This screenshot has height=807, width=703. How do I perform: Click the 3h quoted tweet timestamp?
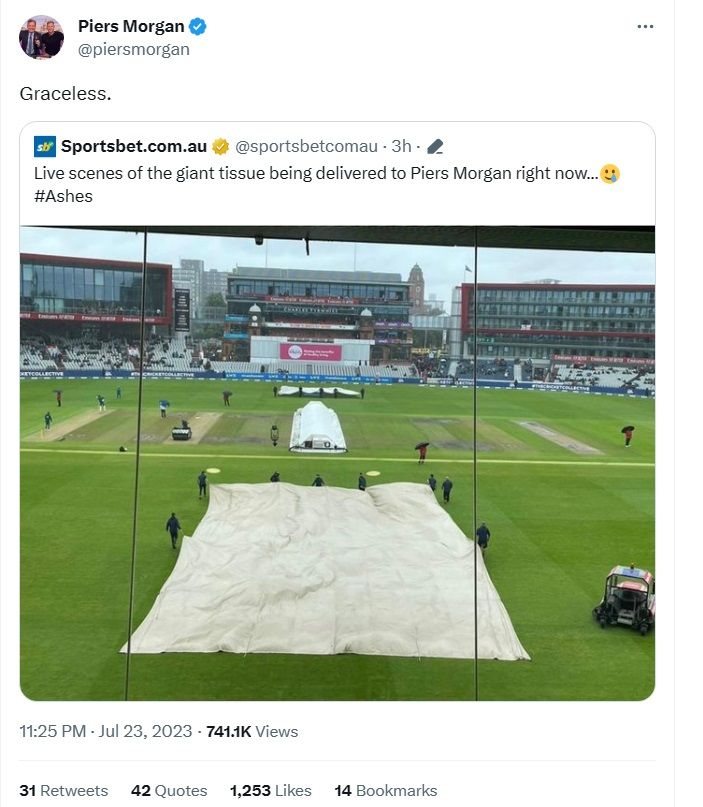(401, 147)
